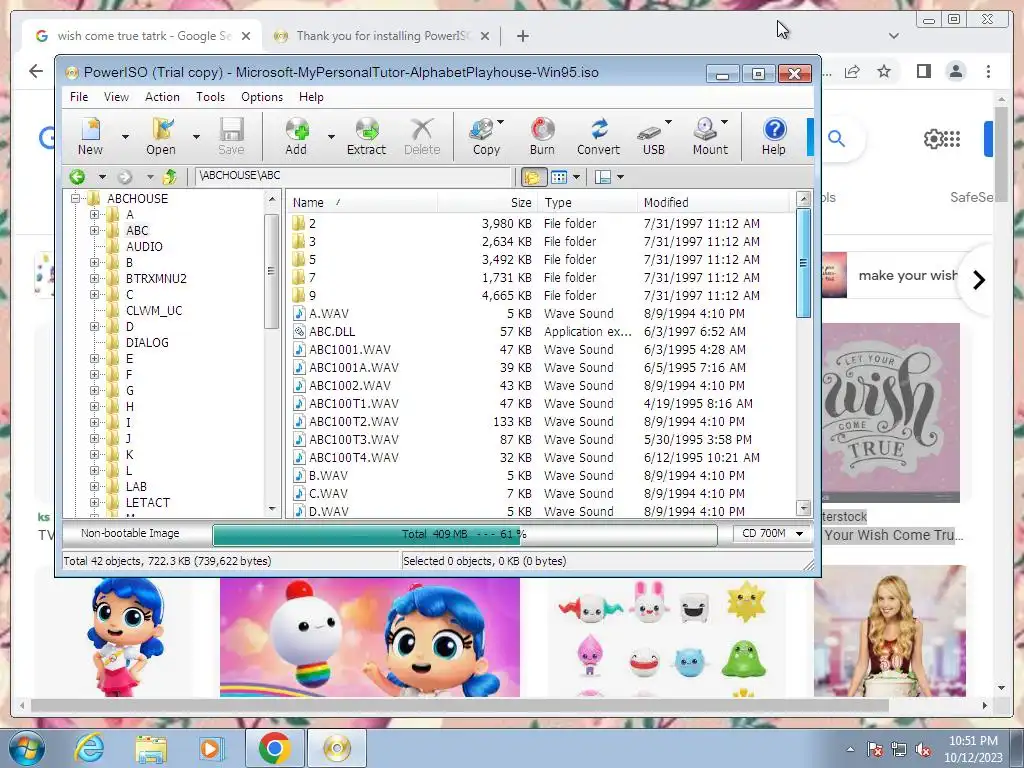
Task: Select the ABC.DLL file
Action: point(332,332)
